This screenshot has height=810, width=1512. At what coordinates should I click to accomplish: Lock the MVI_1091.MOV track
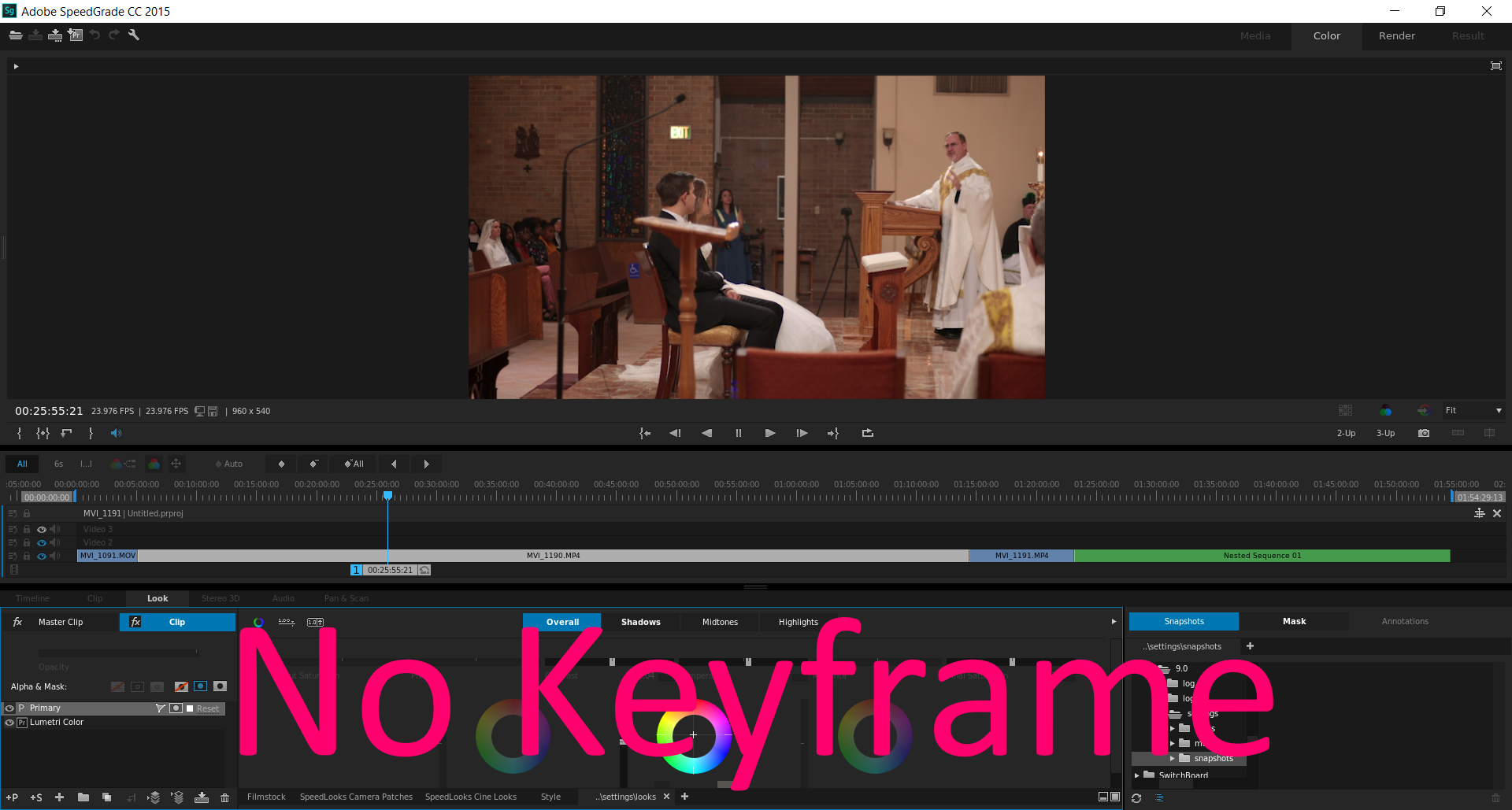click(27, 556)
